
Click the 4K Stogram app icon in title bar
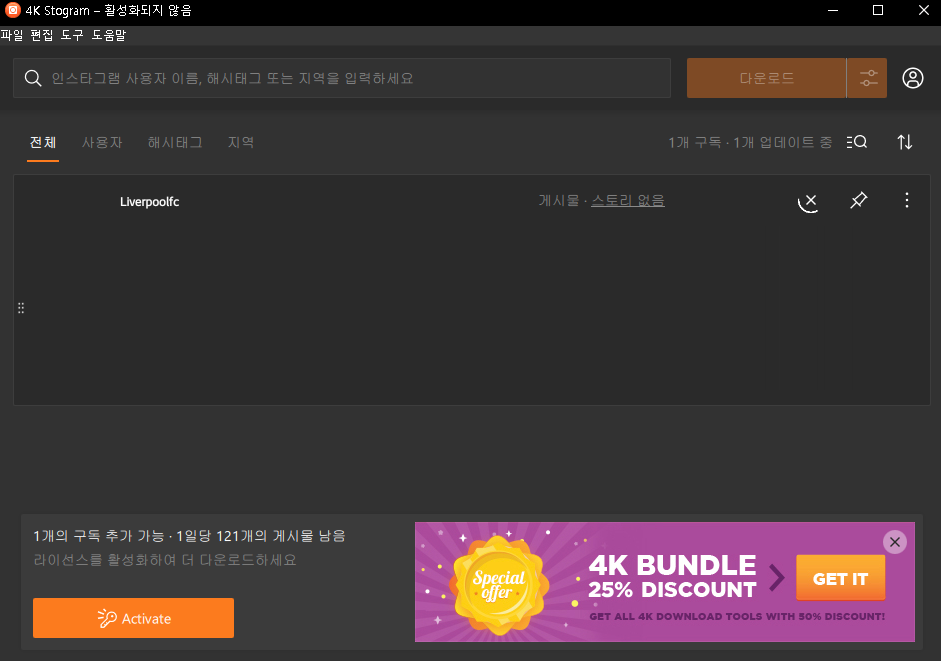click(x=12, y=10)
